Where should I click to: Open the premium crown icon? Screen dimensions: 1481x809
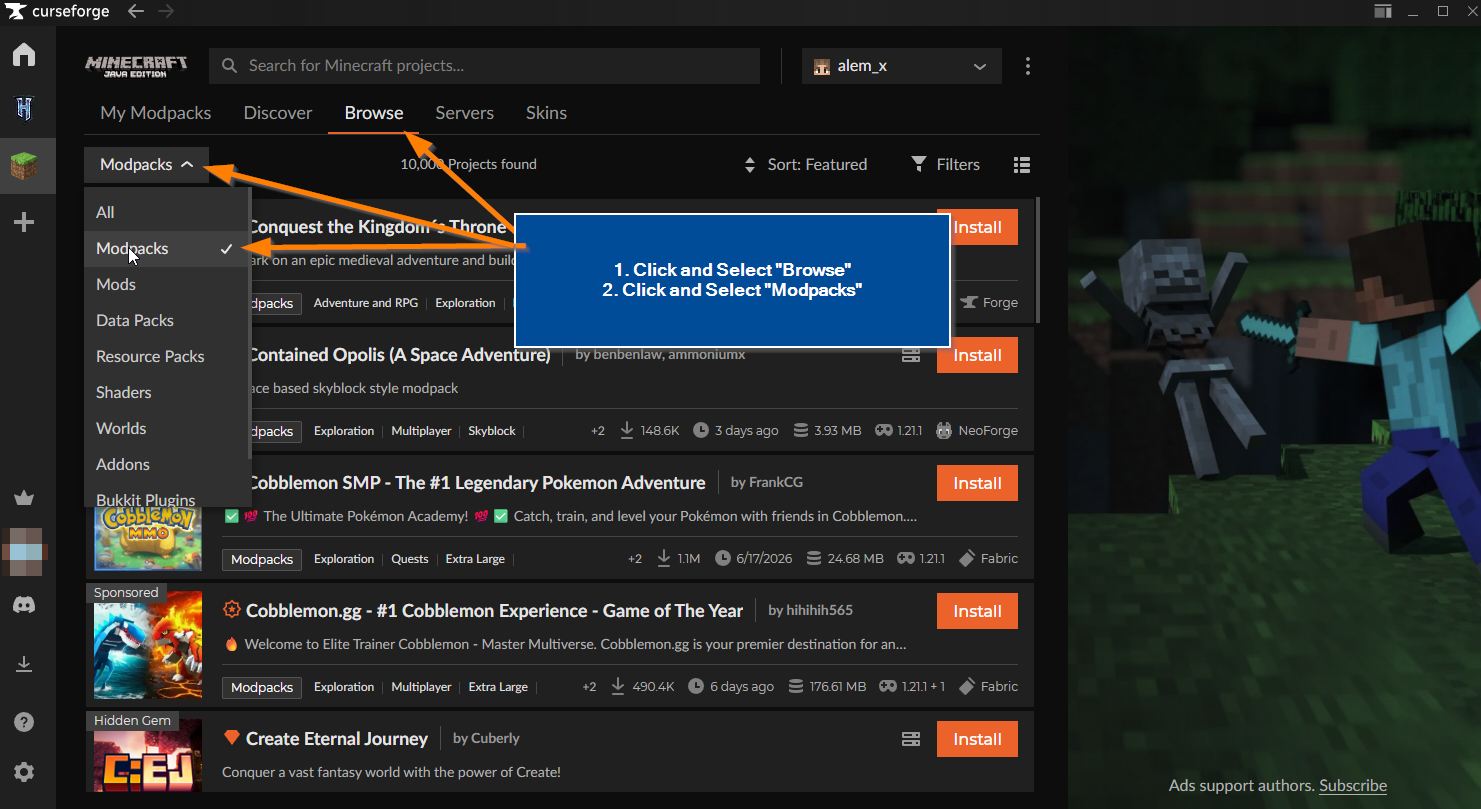(x=24, y=498)
